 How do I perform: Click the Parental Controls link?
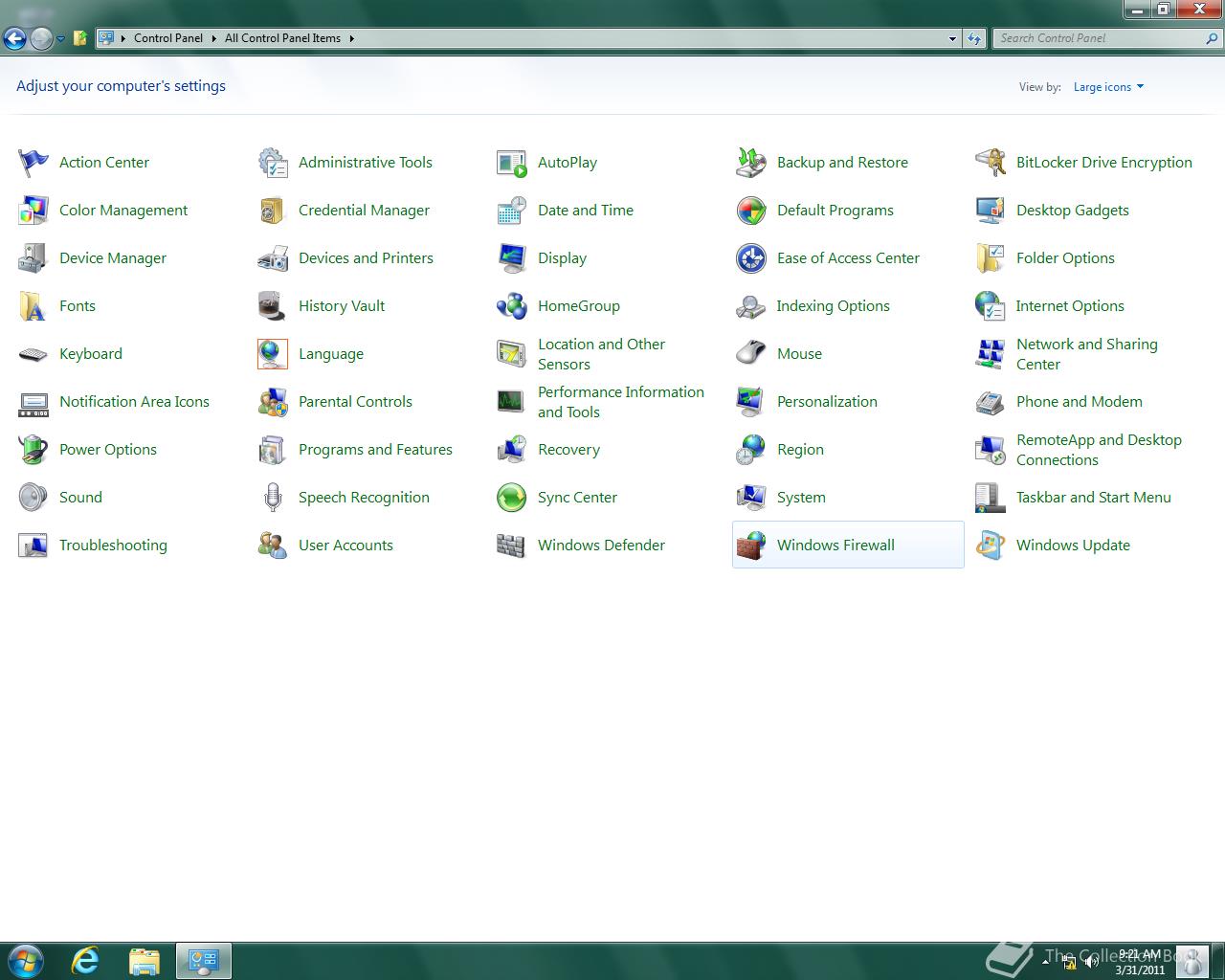(355, 402)
